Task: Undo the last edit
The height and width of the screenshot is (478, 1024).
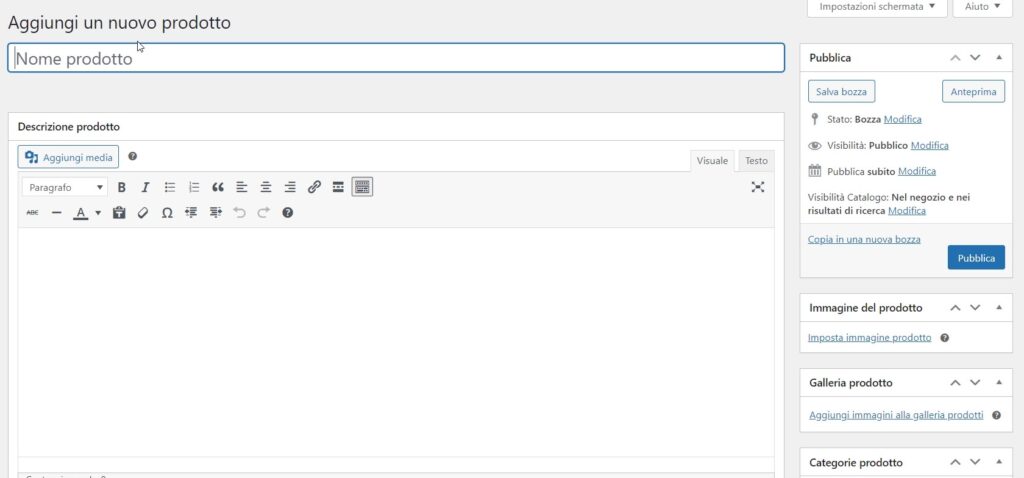Action: click(x=240, y=213)
